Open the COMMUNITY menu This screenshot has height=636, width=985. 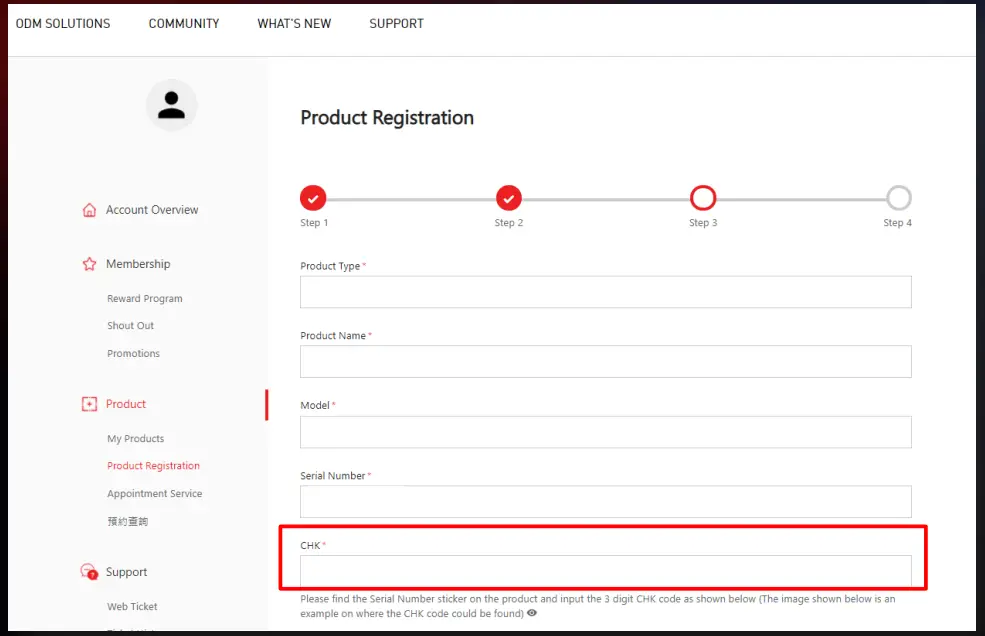(184, 24)
